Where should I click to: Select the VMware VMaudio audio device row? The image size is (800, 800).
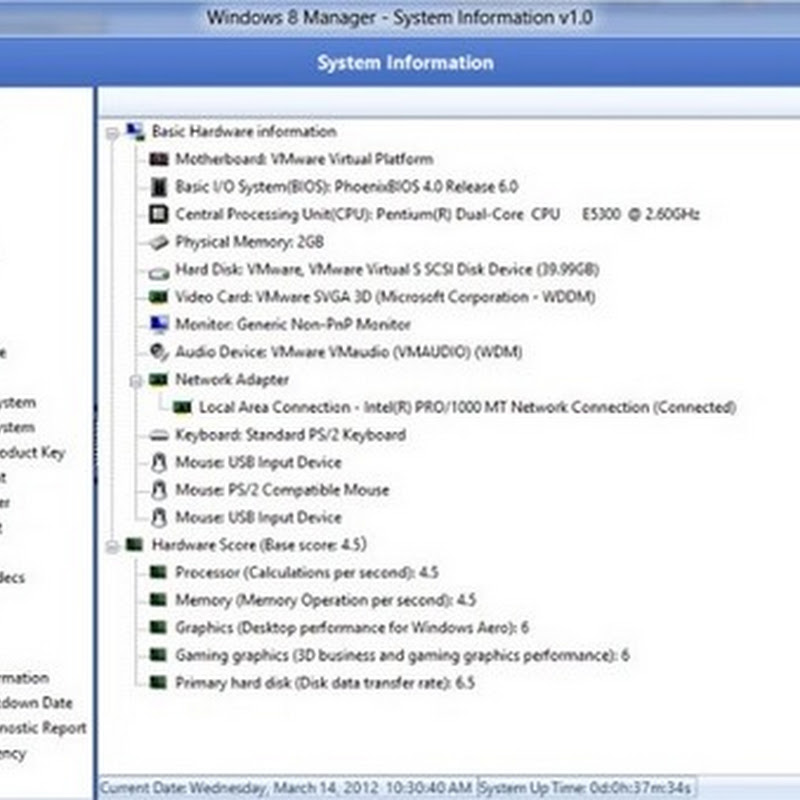pos(348,352)
